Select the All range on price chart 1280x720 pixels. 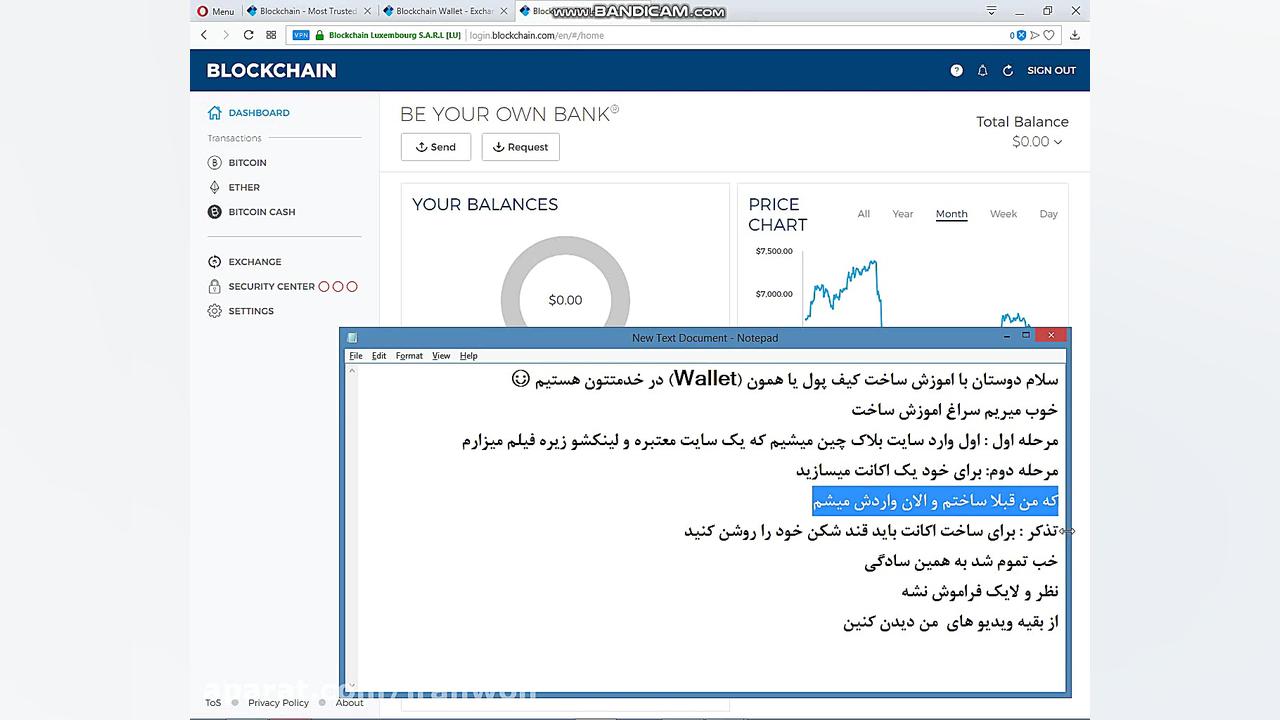(x=864, y=214)
